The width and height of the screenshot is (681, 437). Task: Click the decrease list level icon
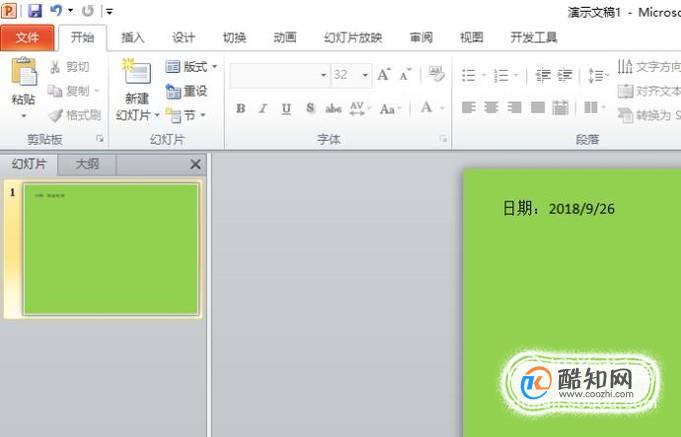point(542,75)
